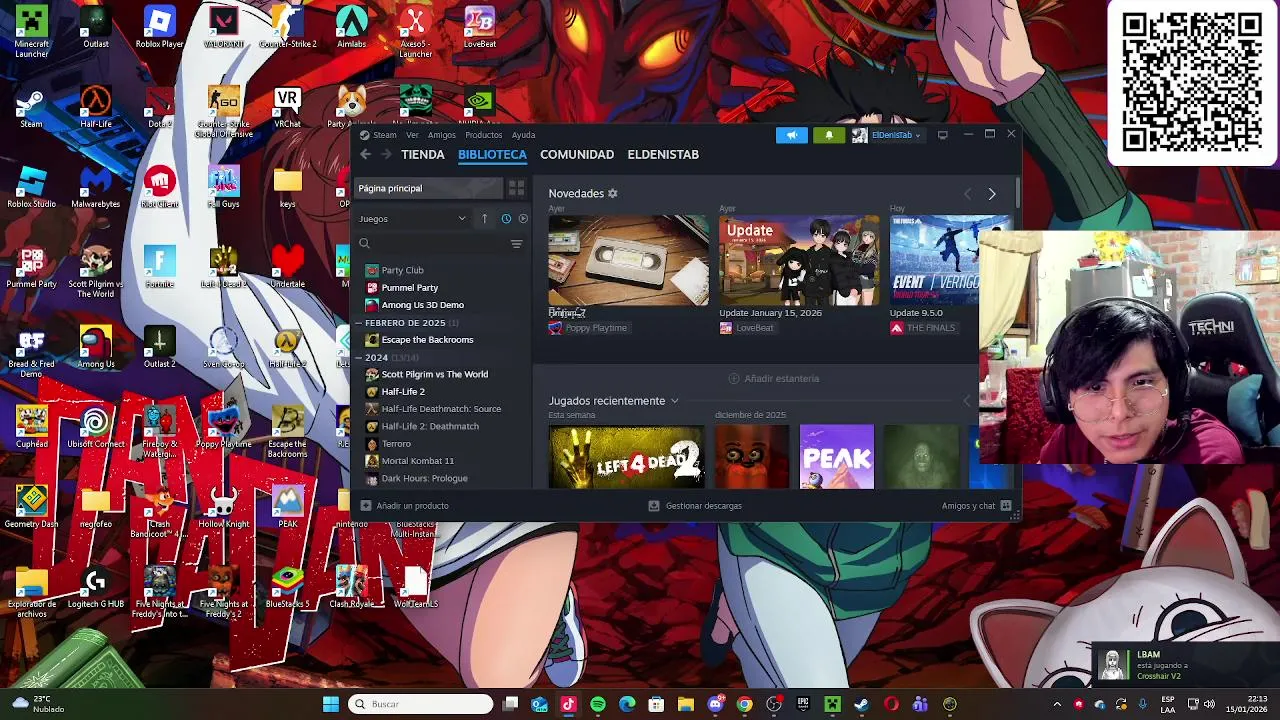
Task: Select Scott Pilgrim vs The World in library
Action: tap(434, 374)
